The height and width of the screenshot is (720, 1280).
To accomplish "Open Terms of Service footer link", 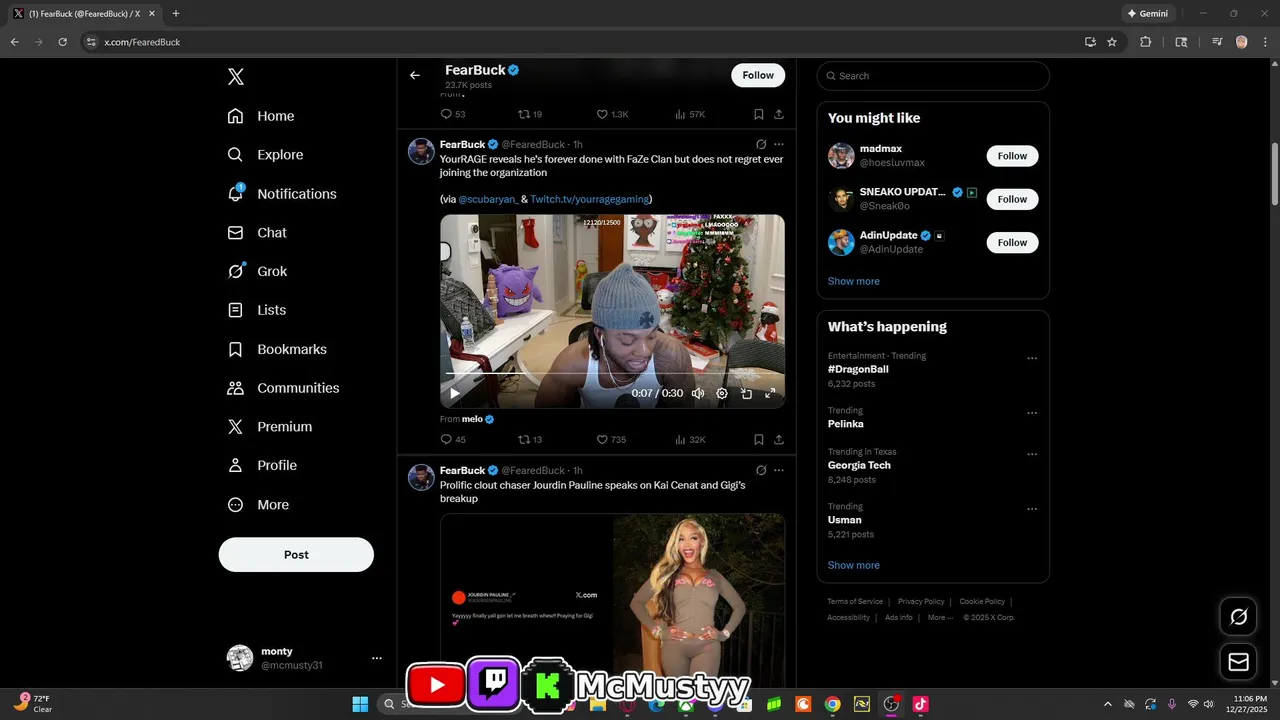I will (855, 602).
